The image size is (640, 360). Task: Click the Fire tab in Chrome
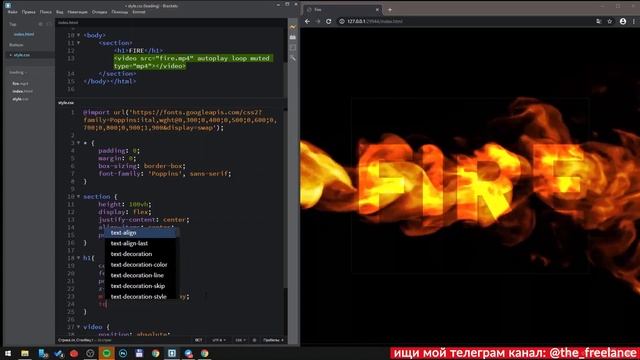(342, 9)
